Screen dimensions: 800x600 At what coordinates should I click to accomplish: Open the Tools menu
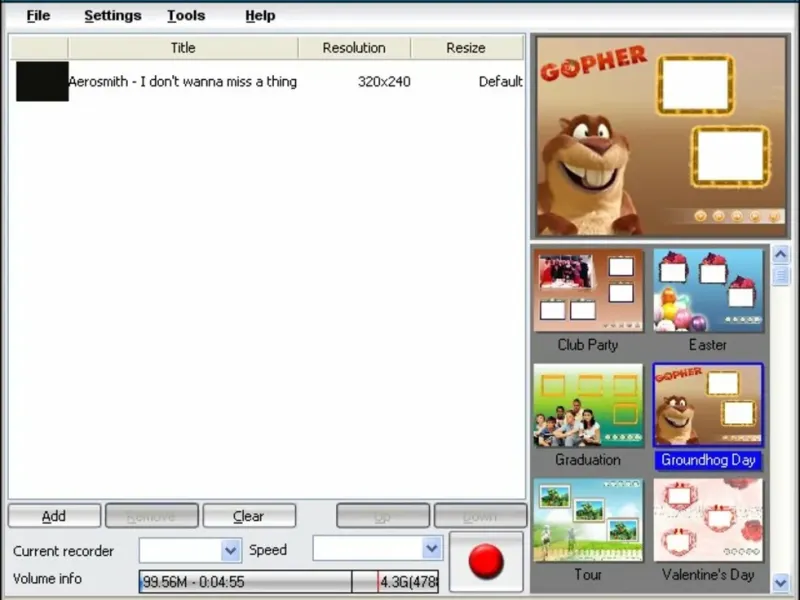[x=186, y=16]
